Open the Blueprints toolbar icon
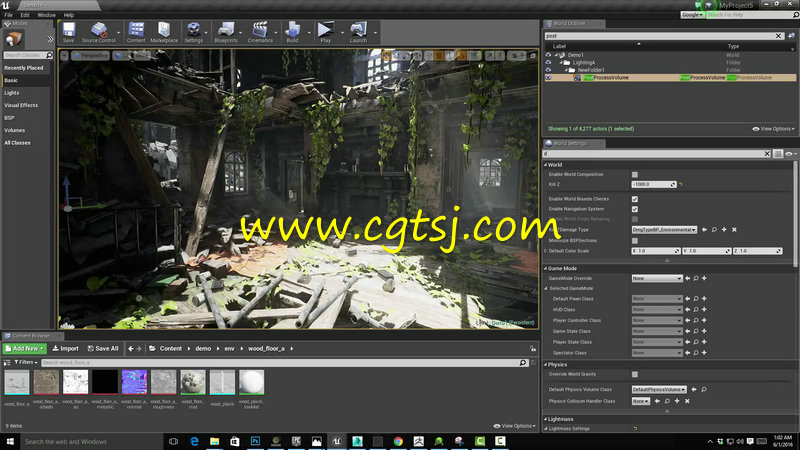This screenshot has width=800, height=450. 226,32
